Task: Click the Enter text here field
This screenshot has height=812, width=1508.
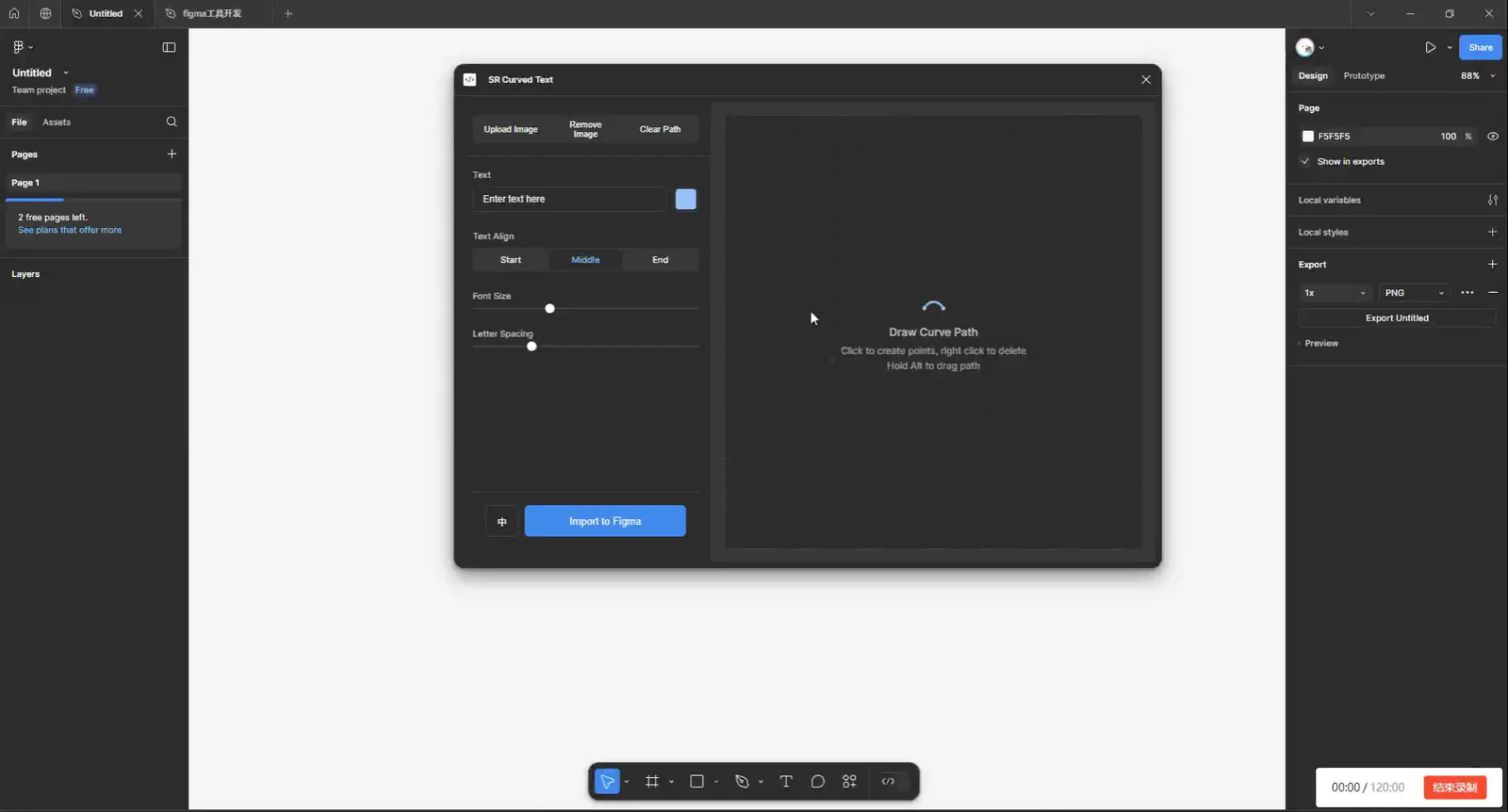Action: (570, 199)
